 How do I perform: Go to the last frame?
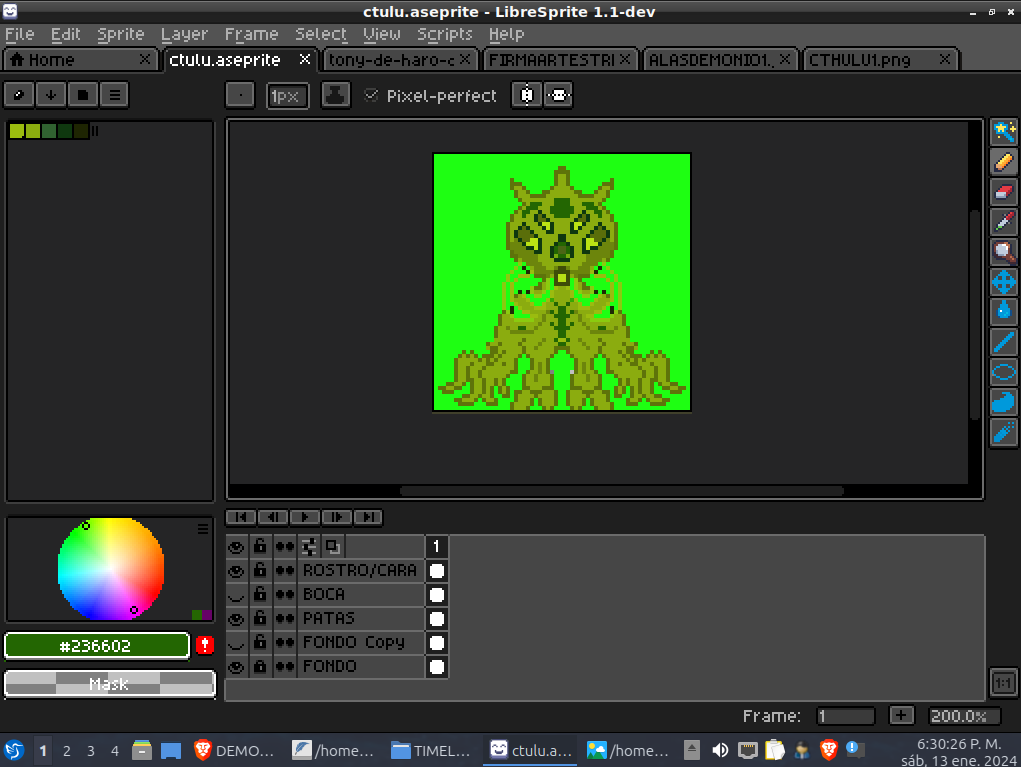coord(369,517)
